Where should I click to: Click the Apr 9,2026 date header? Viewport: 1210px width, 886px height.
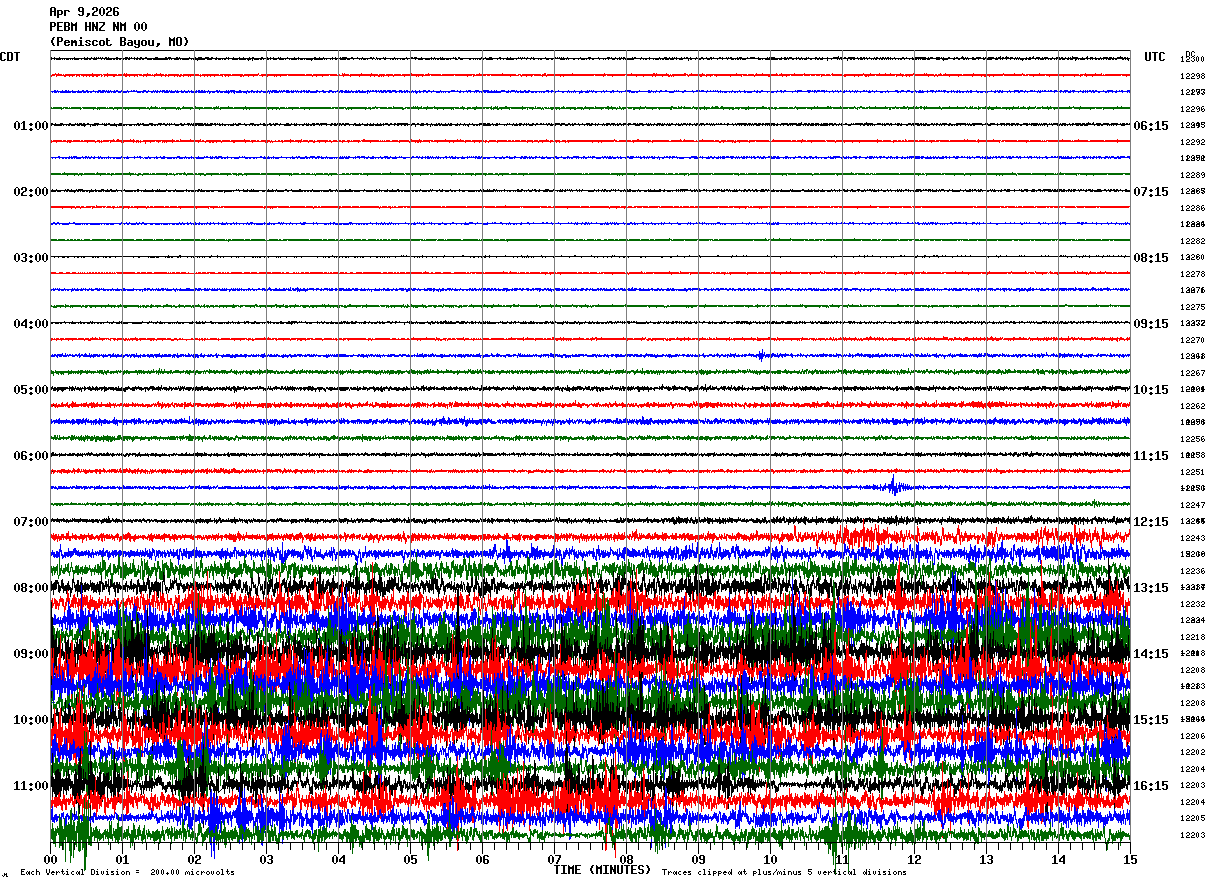click(x=84, y=12)
